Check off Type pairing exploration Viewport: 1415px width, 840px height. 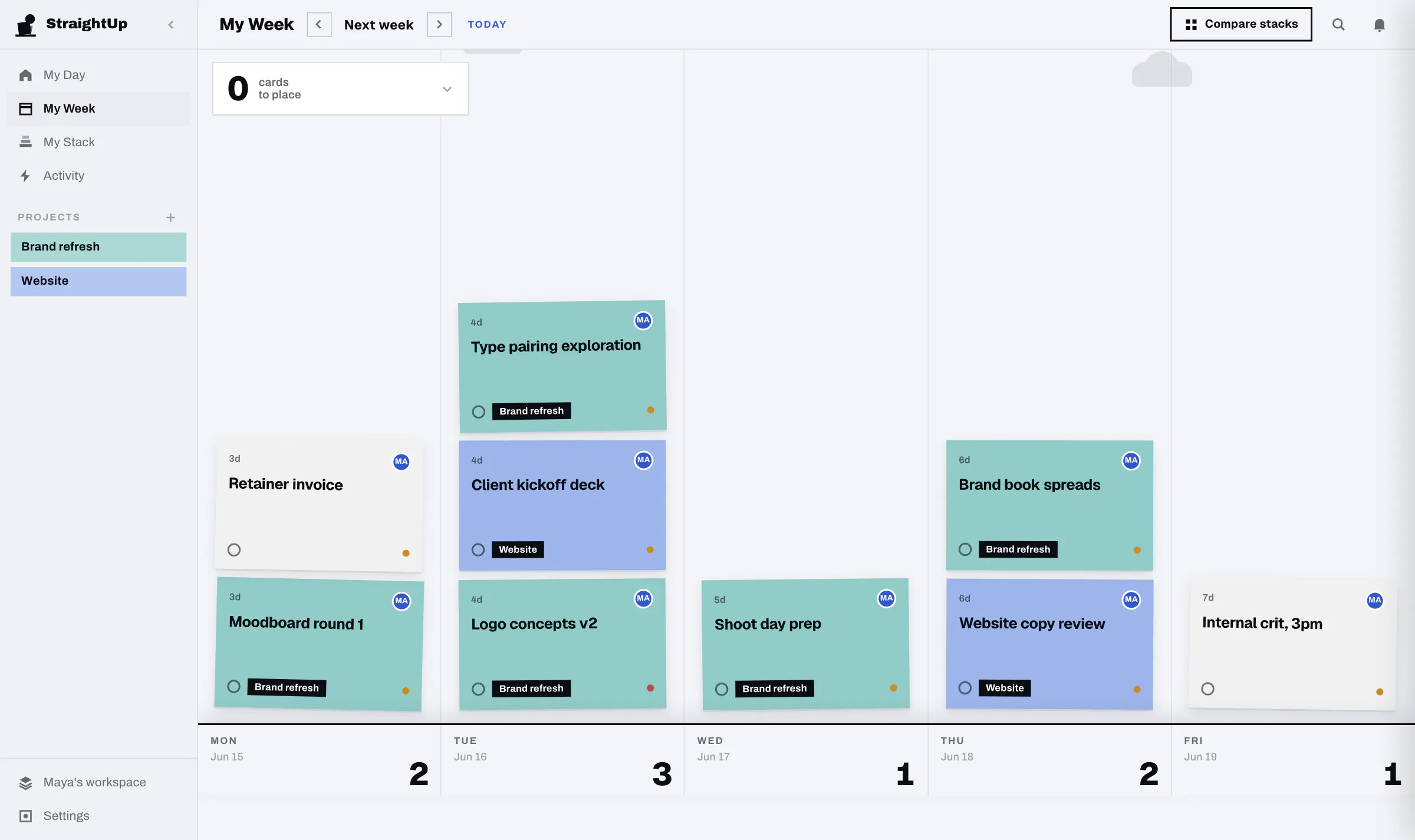(479, 411)
